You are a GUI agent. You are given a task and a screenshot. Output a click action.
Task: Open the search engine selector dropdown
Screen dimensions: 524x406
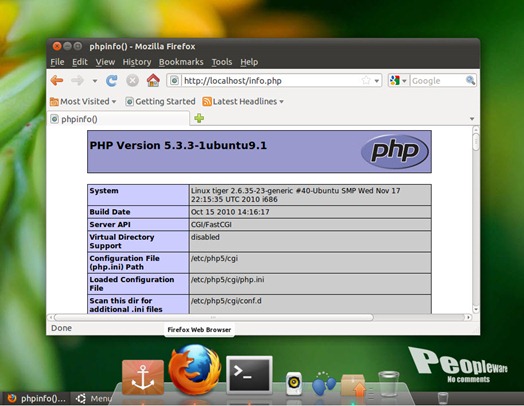click(x=398, y=81)
